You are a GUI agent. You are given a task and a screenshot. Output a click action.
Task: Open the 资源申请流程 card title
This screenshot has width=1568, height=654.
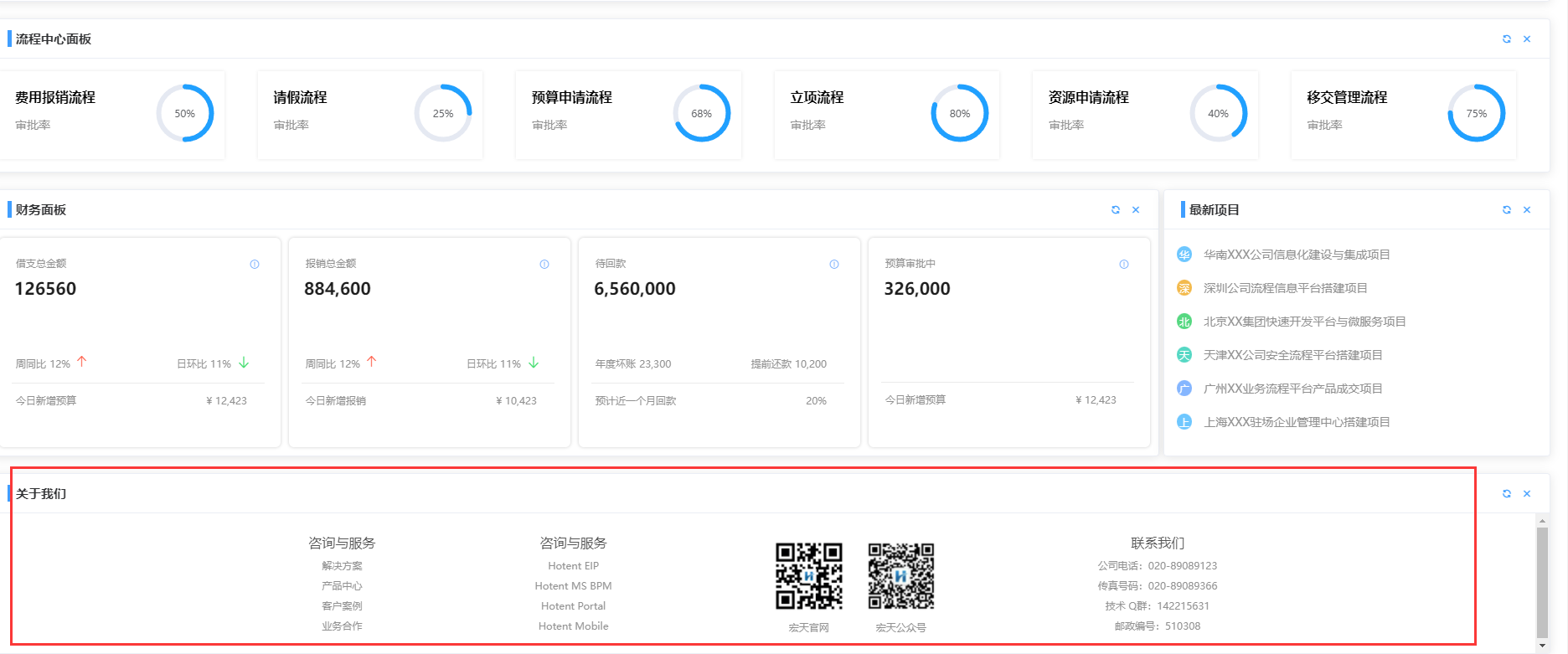pos(1089,98)
